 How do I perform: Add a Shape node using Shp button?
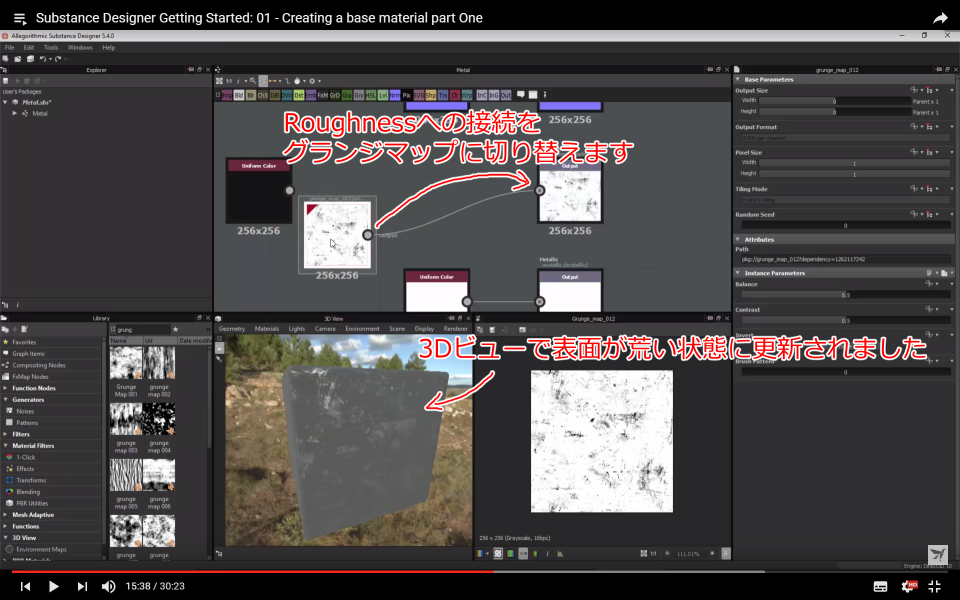tap(430, 95)
